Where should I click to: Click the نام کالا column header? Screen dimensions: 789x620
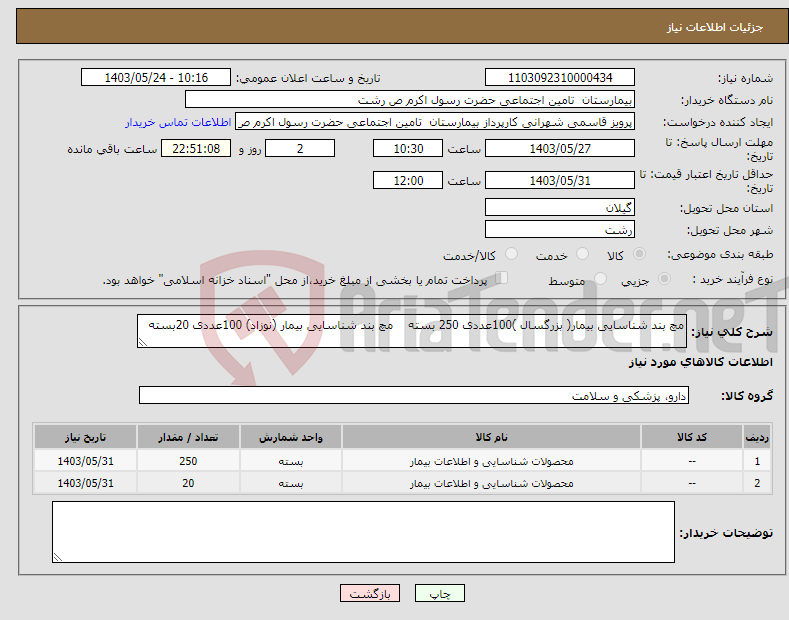click(491, 437)
